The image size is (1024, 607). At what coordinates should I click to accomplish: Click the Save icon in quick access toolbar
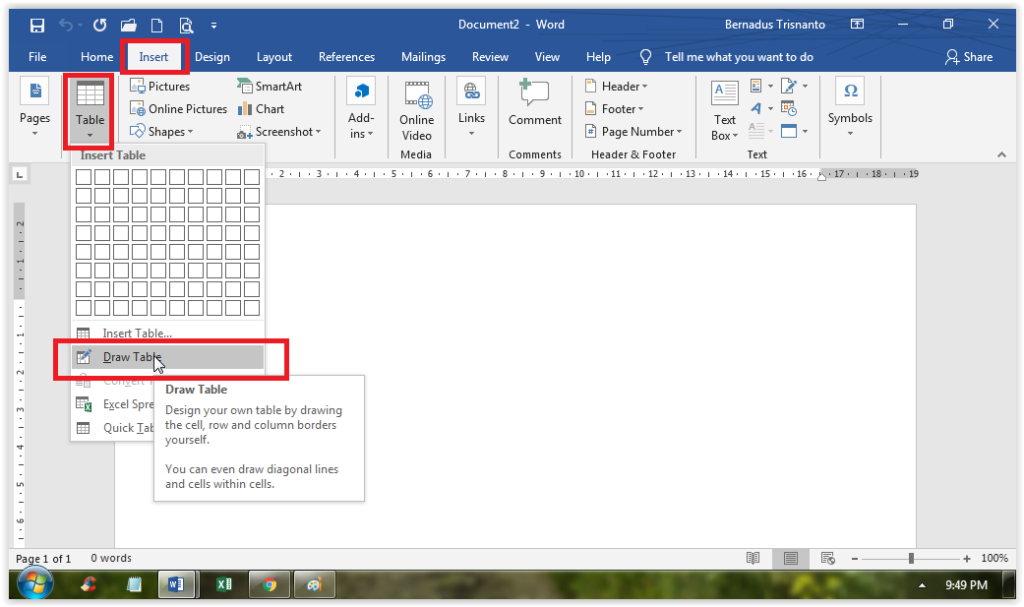click(x=37, y=24)
